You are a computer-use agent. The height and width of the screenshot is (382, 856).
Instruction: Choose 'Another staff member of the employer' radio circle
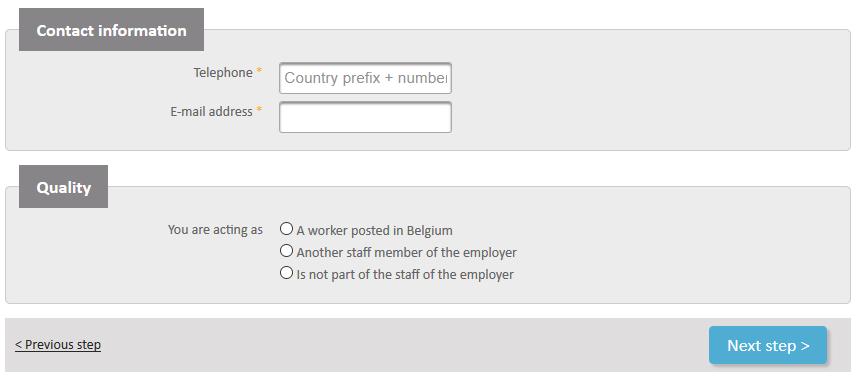pyautogui.click(x=286, y=251)
